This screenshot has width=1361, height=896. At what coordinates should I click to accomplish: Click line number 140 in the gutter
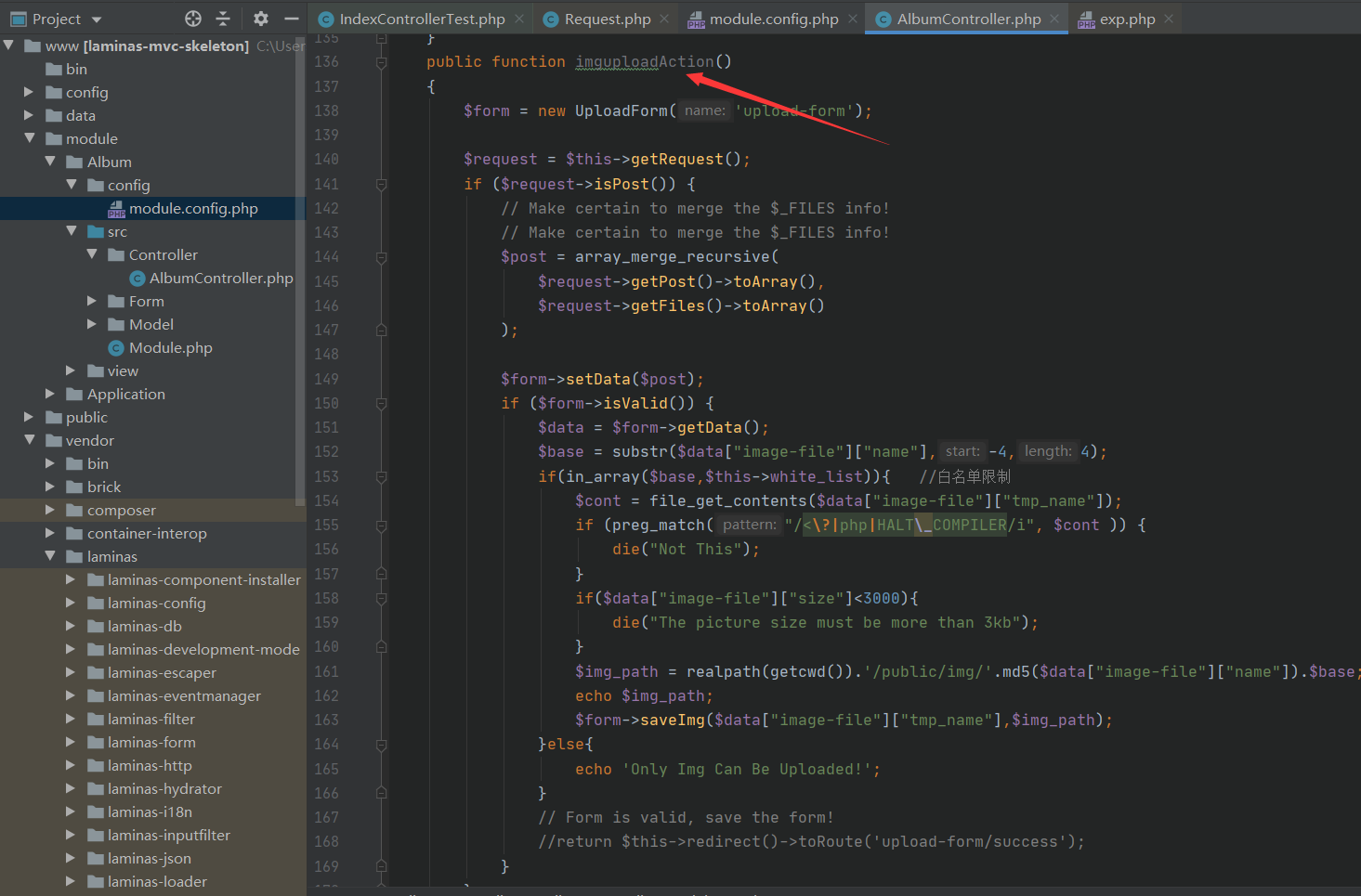(326, 159)
